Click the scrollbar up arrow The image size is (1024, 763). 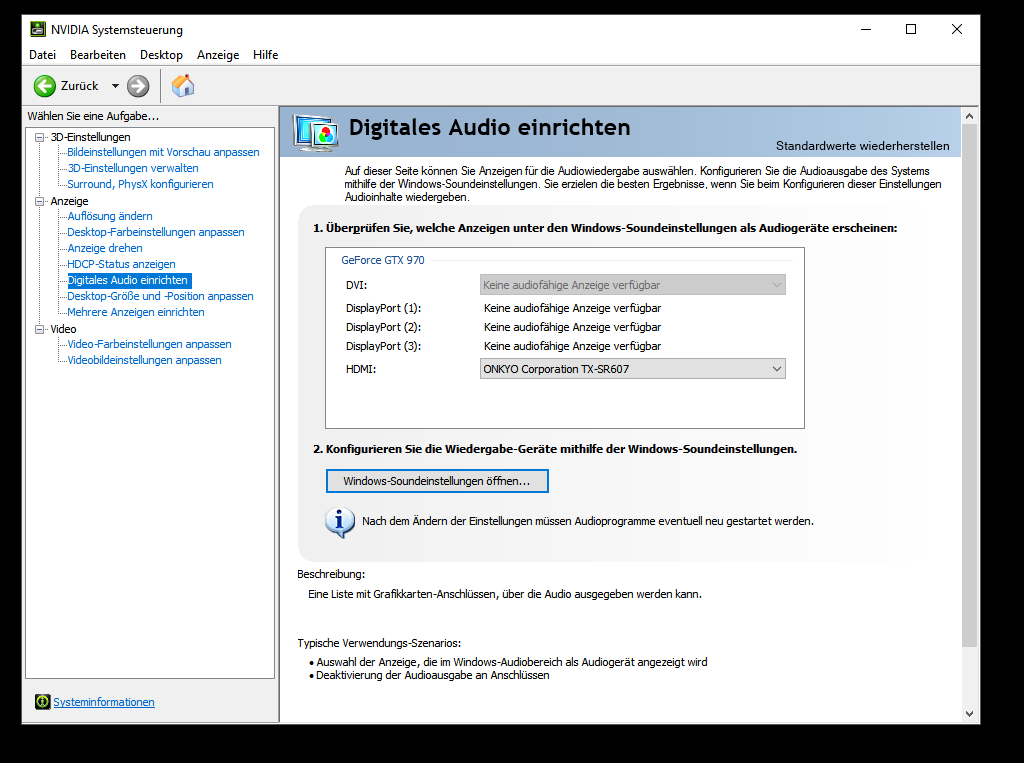969,116
